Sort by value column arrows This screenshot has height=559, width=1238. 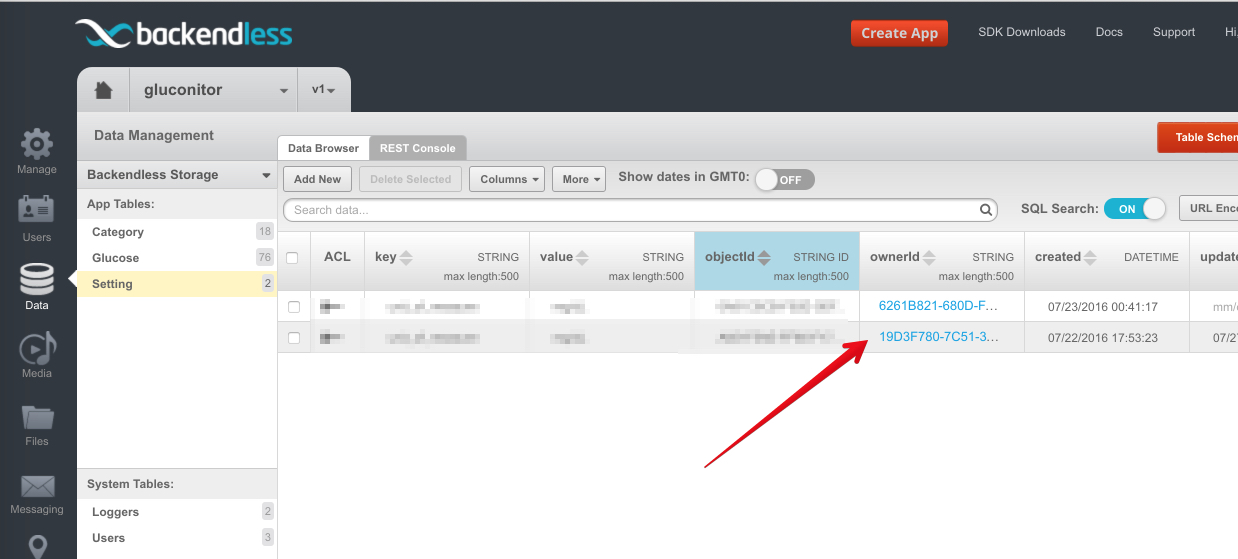[x=582, y=257]
